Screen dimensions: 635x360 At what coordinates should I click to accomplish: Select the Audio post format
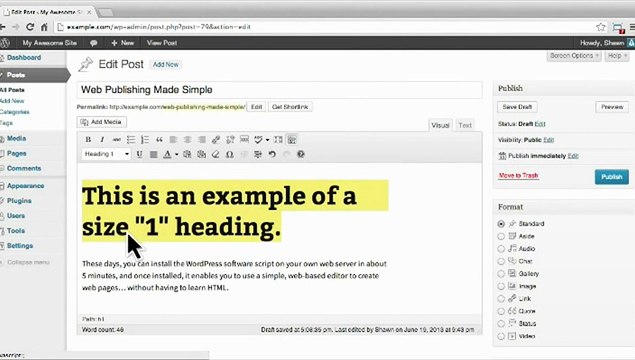pyautogui.click(x=501, y=249)
